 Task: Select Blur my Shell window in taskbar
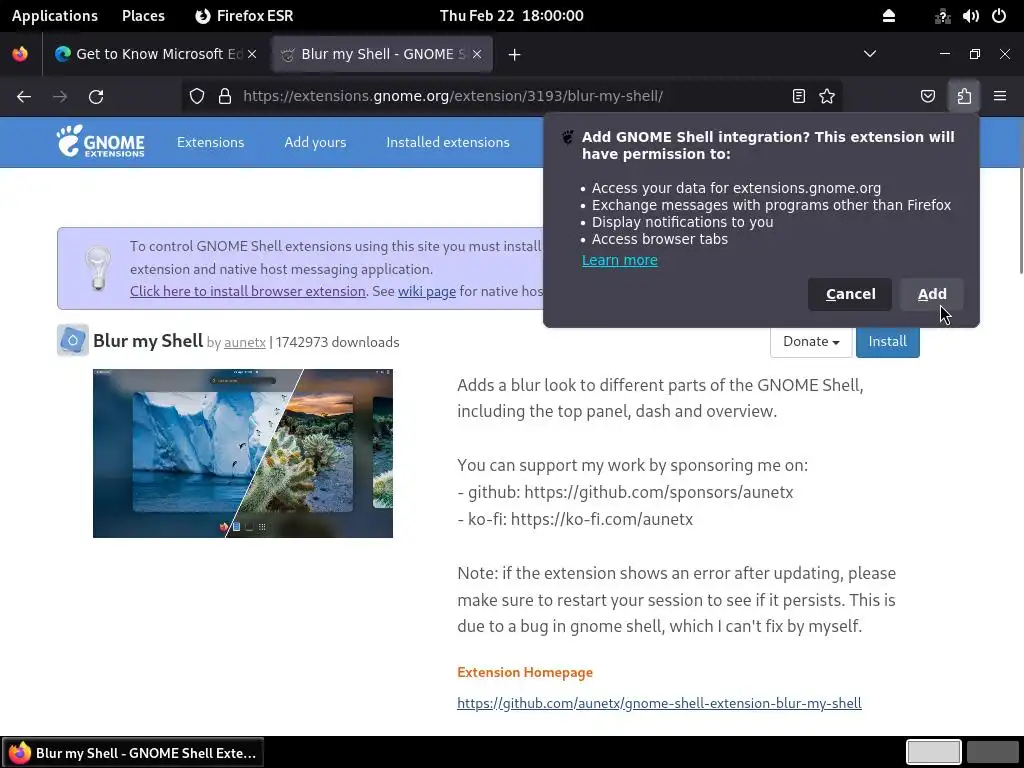[134, 753]
